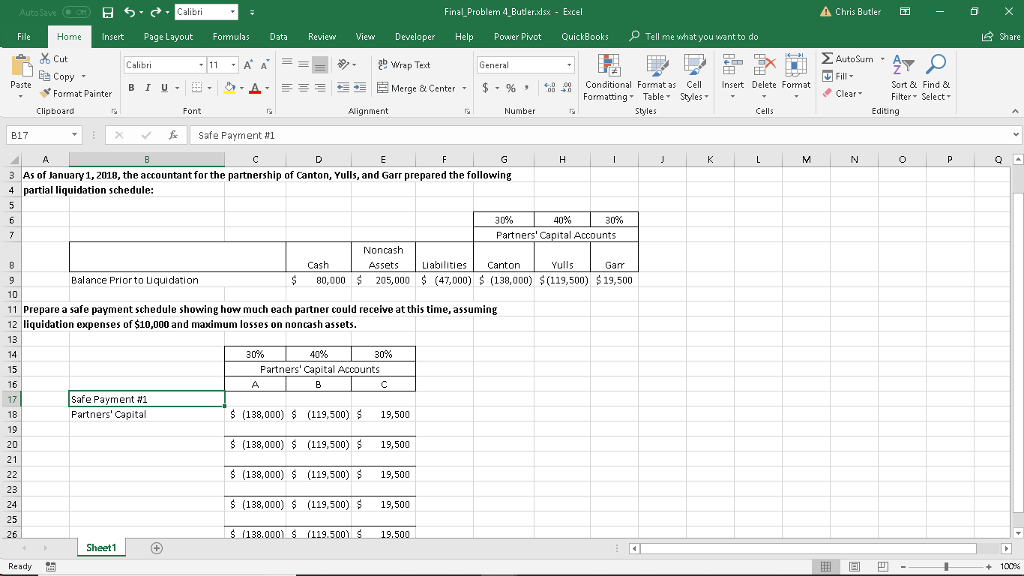The width and height of the screenshot is (1024, 576).
Task: Click the Page Break Preview button in status bar
Action: [x=883, y=566]
